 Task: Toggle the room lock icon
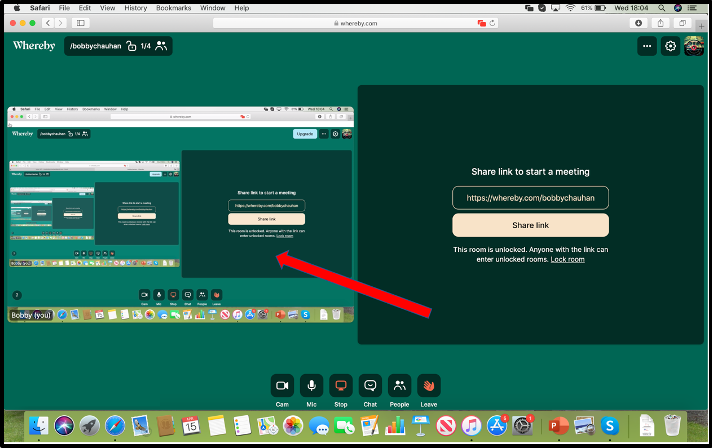[131, 46]
